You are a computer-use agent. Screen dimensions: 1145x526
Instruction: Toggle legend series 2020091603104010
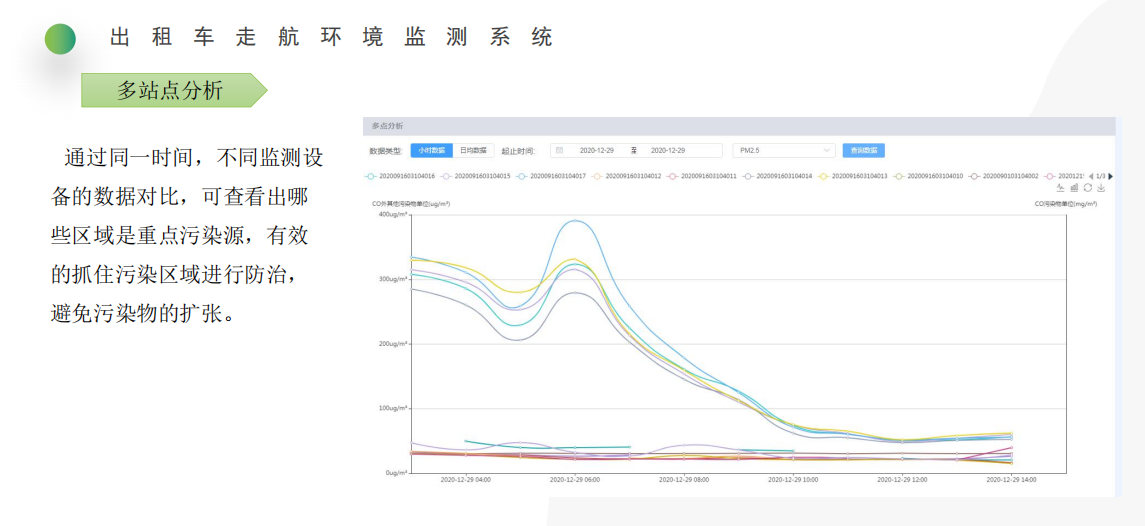(x=929, y=176)
